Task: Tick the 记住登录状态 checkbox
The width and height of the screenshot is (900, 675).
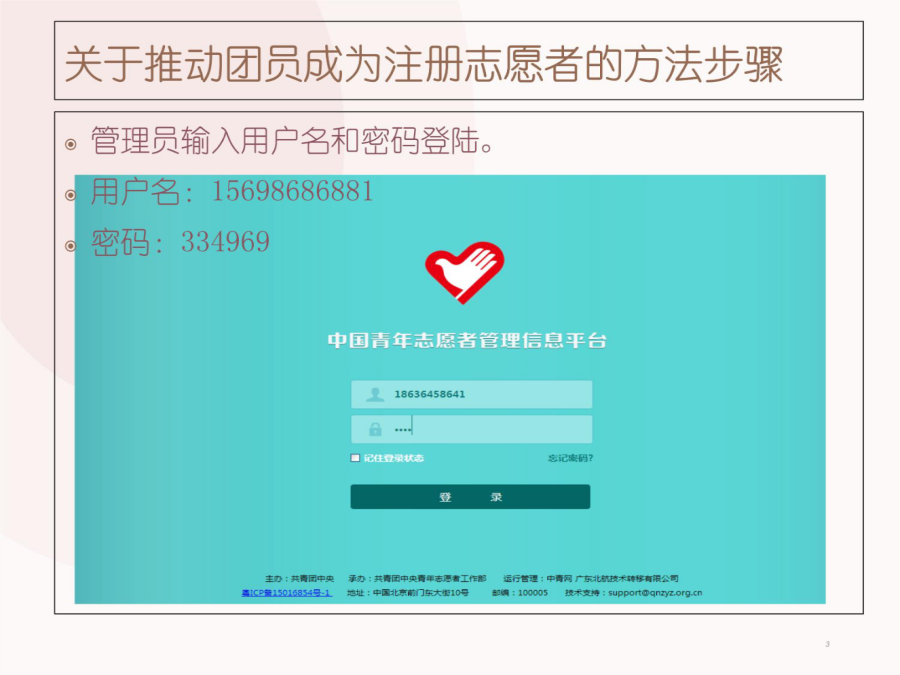Action: pyautogui.click(x=355, y=457)
